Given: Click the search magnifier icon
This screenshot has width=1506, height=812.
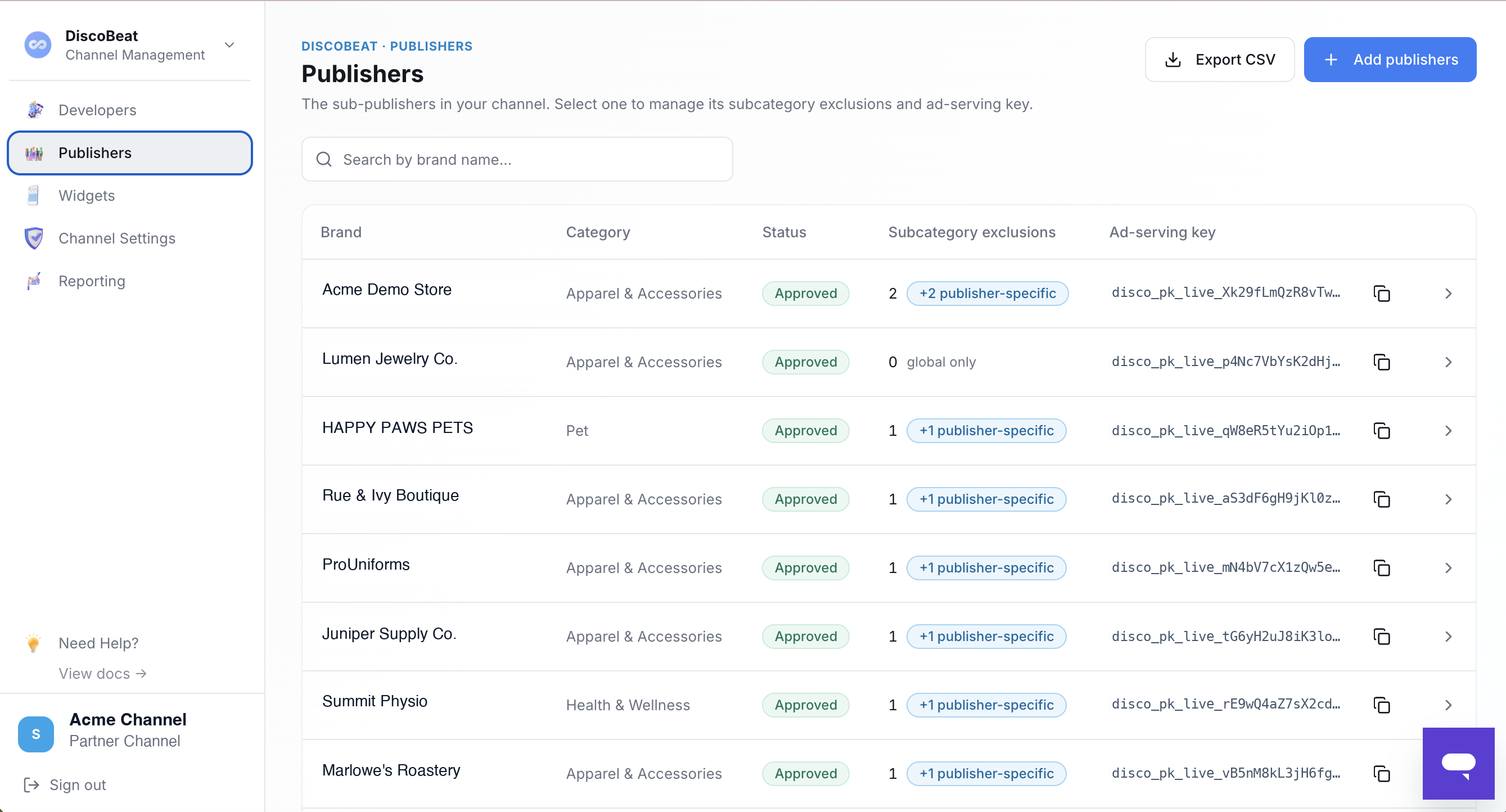Looking at the screenshot, I should tap(324, 159).
